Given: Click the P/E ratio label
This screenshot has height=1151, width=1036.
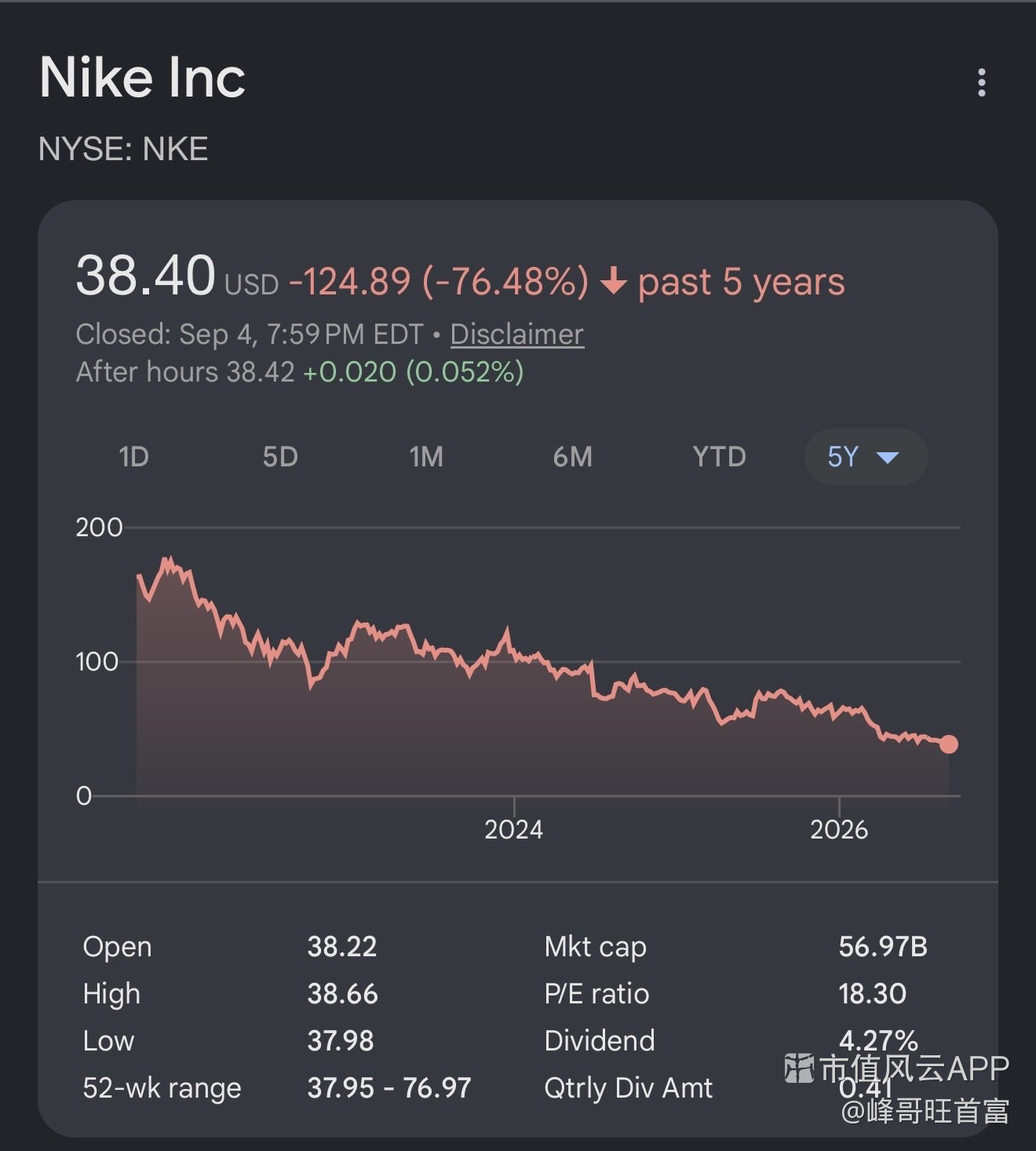Looking at the screenshot, I should (x=596, y=994).
